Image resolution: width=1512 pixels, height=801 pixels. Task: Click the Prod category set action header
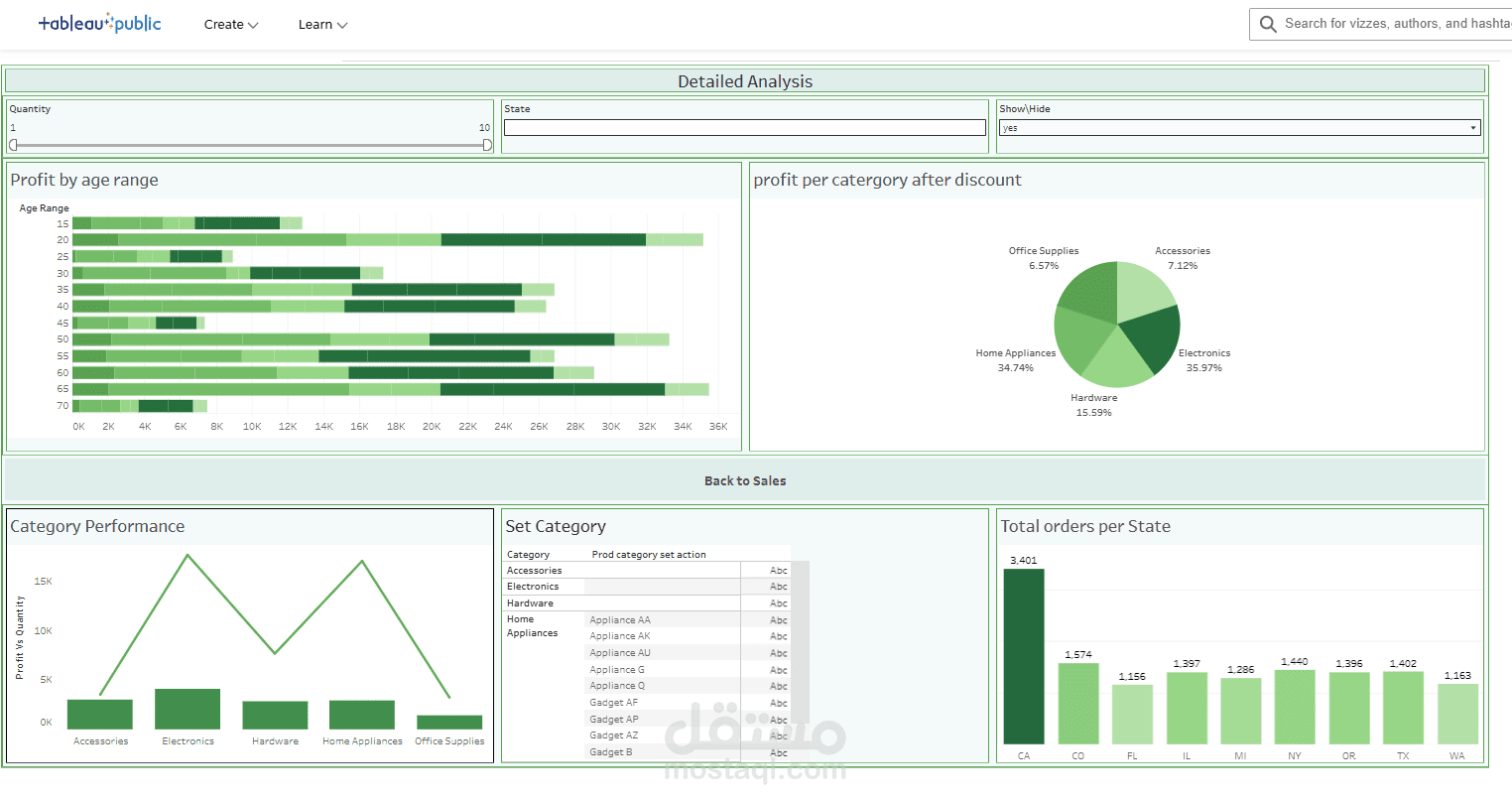pyautogui.click(x=649, y=555)
